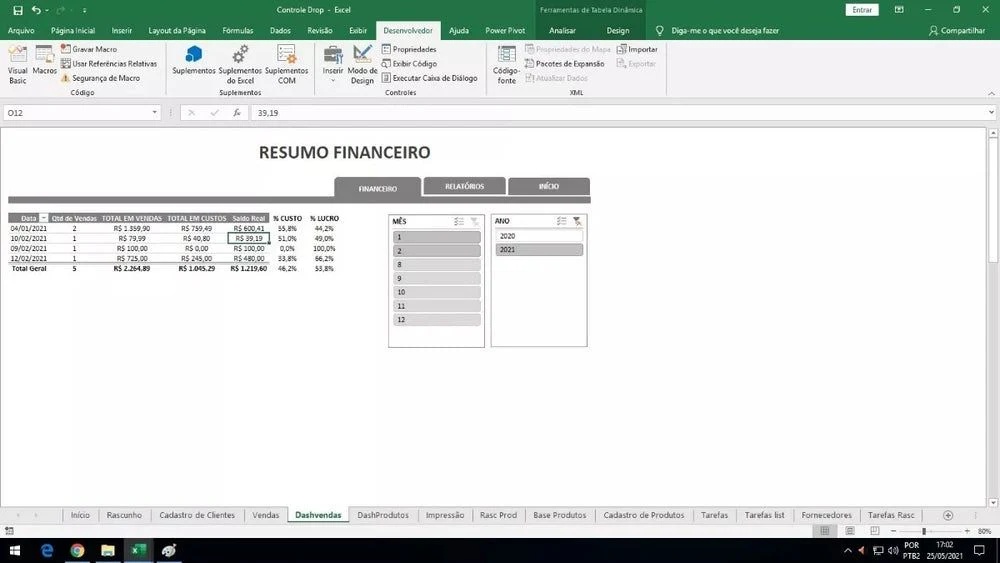Add a new sheet

tap(948, 515)
